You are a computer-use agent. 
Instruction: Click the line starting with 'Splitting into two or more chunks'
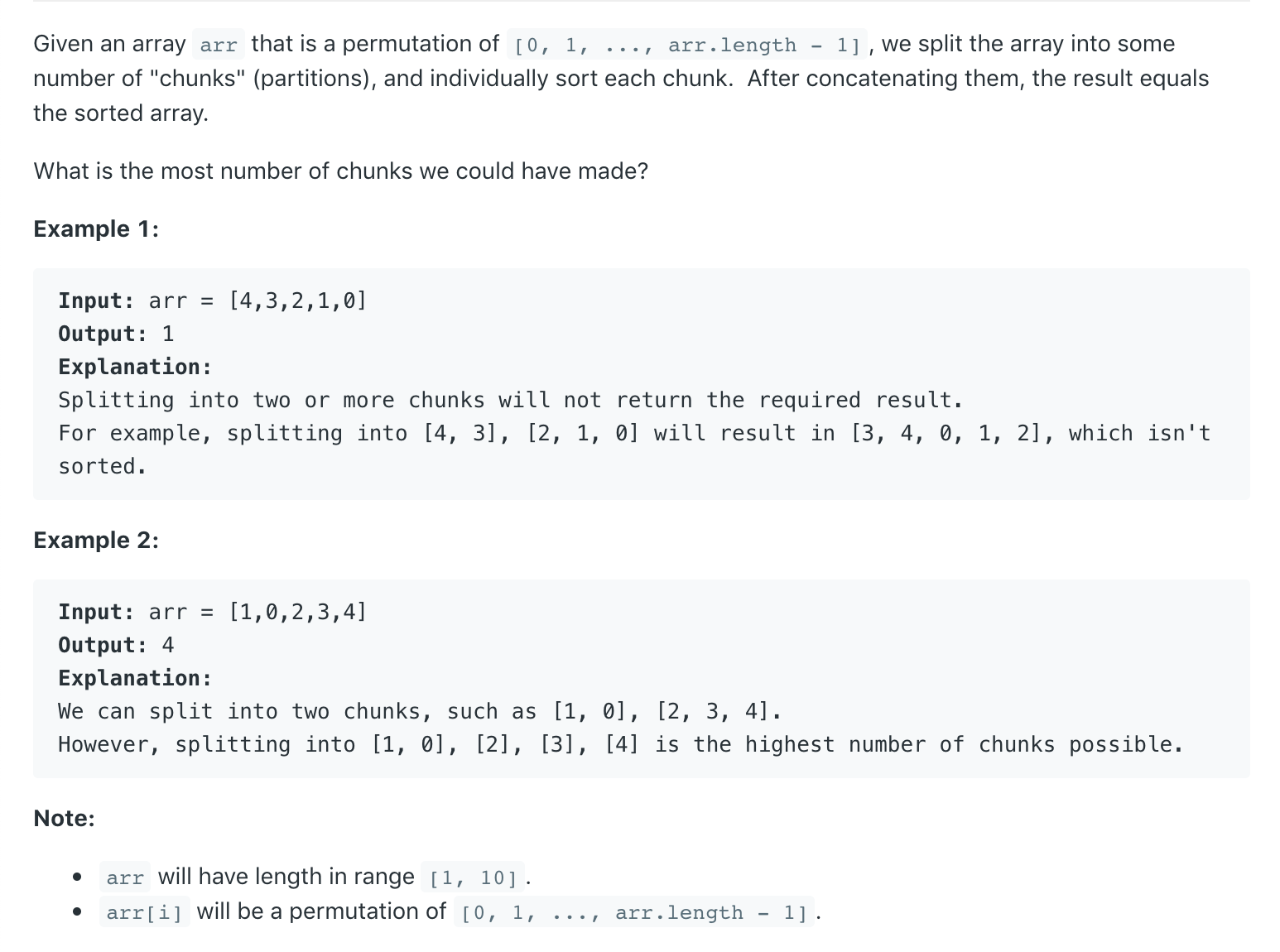(x=511, y=400)
